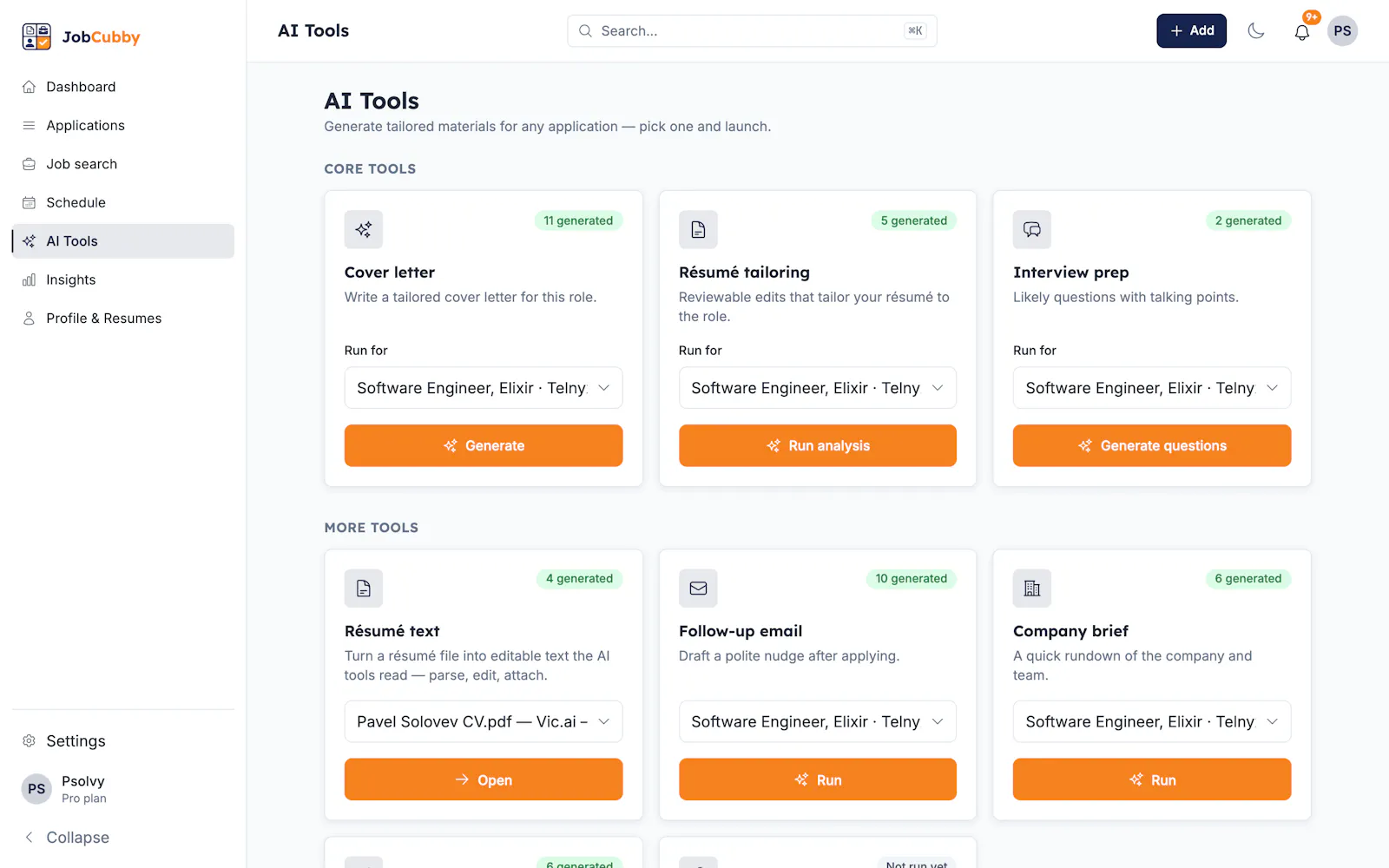The height and width of the screenshot is (868, 1389).
Task: Open notifications bell icon
Action: click(1301, 32)
